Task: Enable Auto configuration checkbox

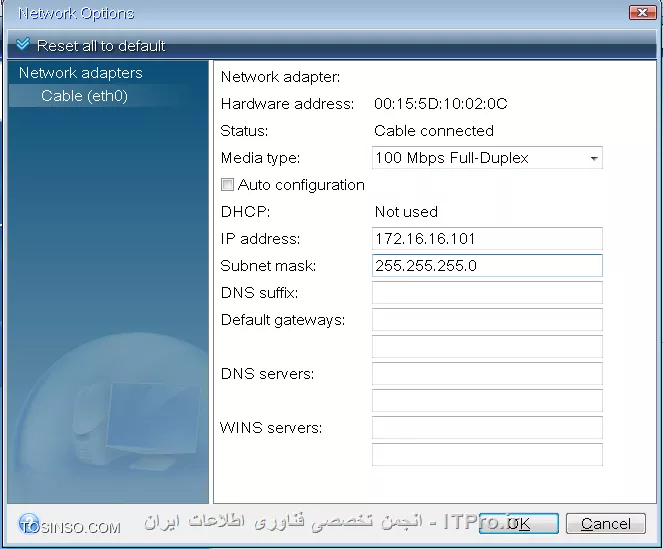Action: 227,185
